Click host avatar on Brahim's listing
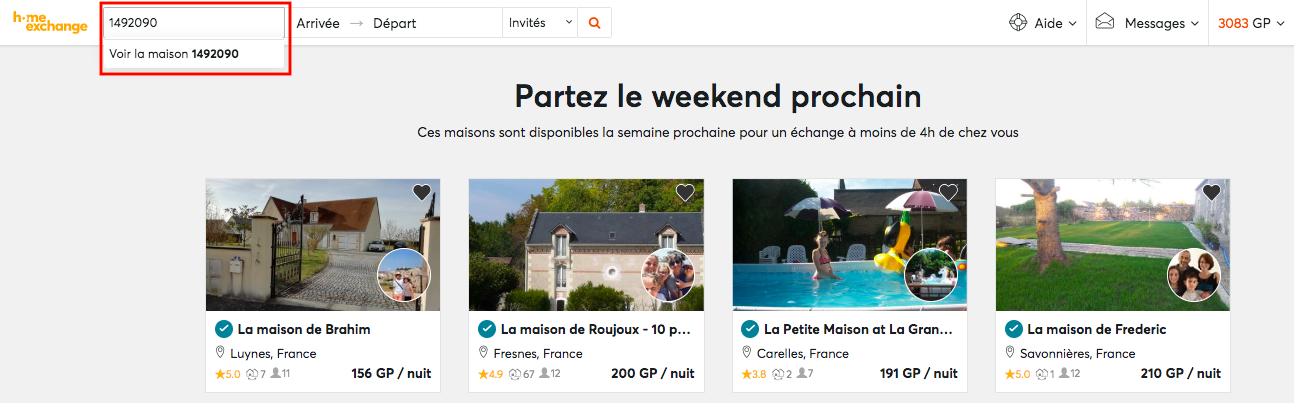Screen dimensions: 1294x403 (x=404, y=275)
